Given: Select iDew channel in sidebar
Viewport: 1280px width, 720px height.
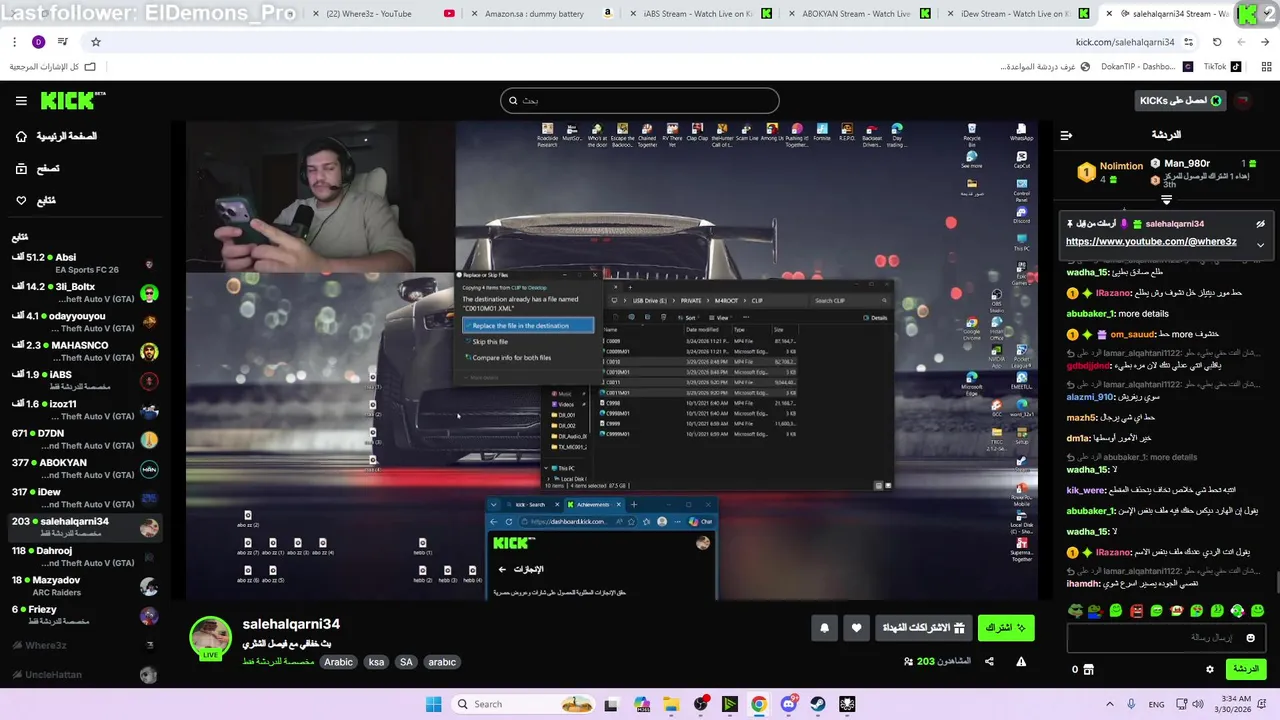Looking at the screenshot, I should 85,498.
